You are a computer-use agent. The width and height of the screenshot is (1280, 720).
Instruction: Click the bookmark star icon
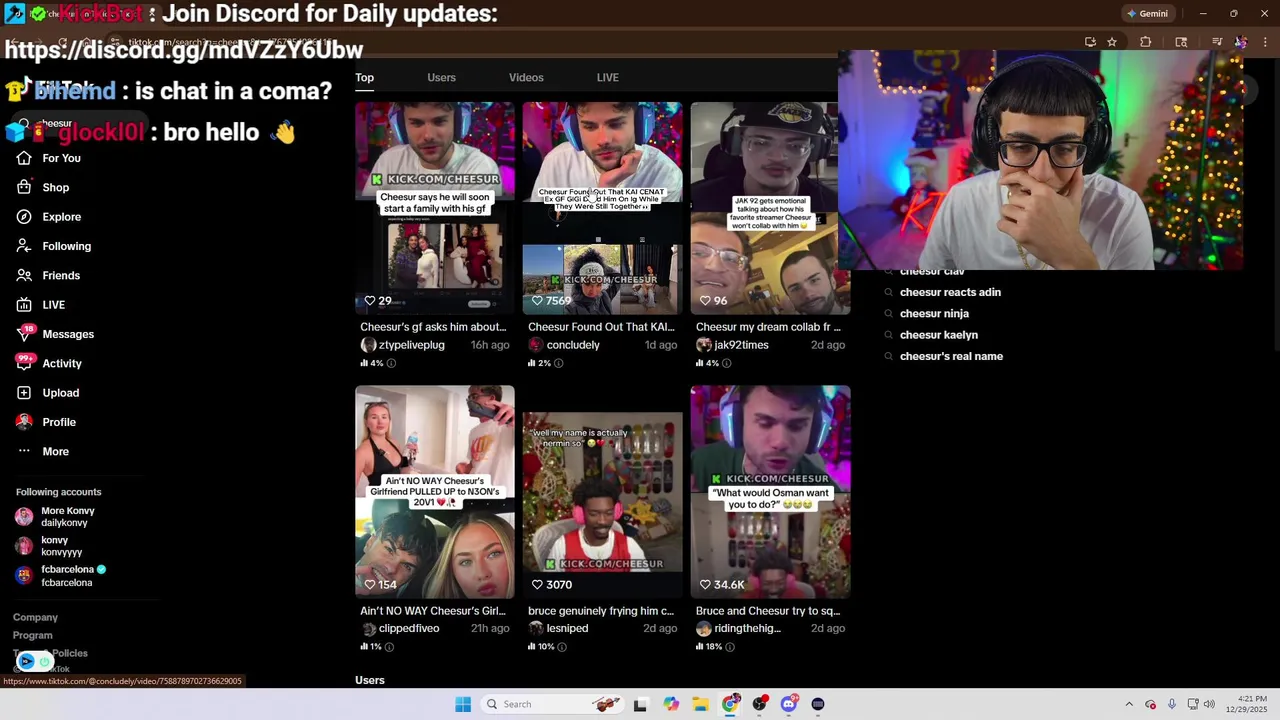1112,42
